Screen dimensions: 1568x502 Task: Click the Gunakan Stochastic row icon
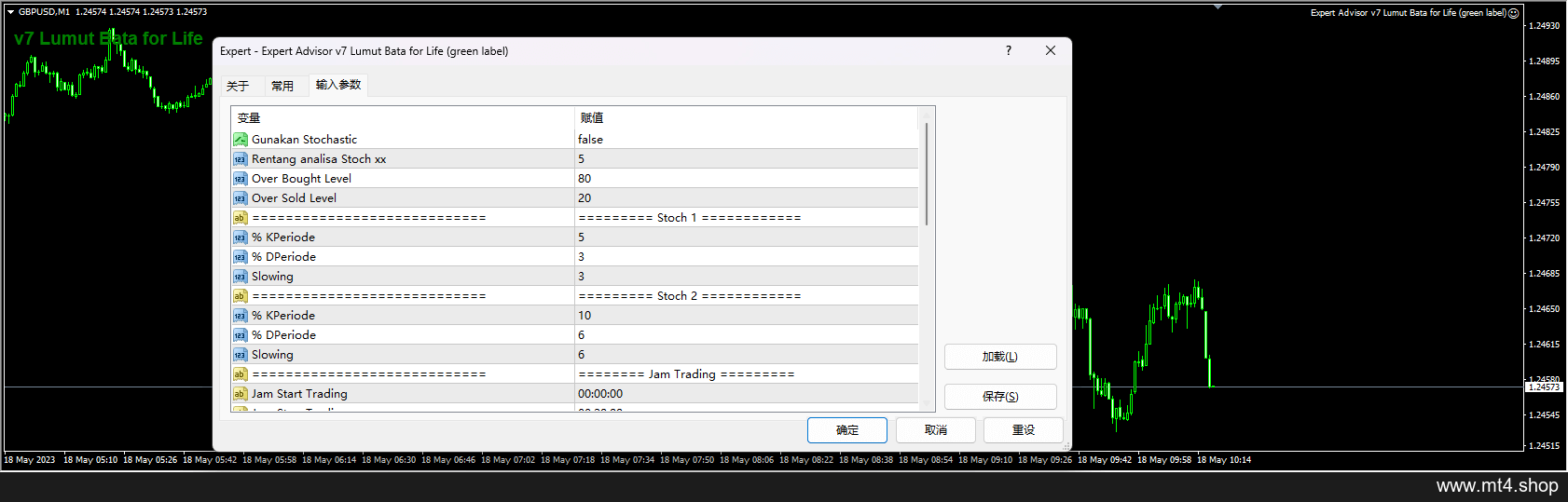(x=241, y=140)
